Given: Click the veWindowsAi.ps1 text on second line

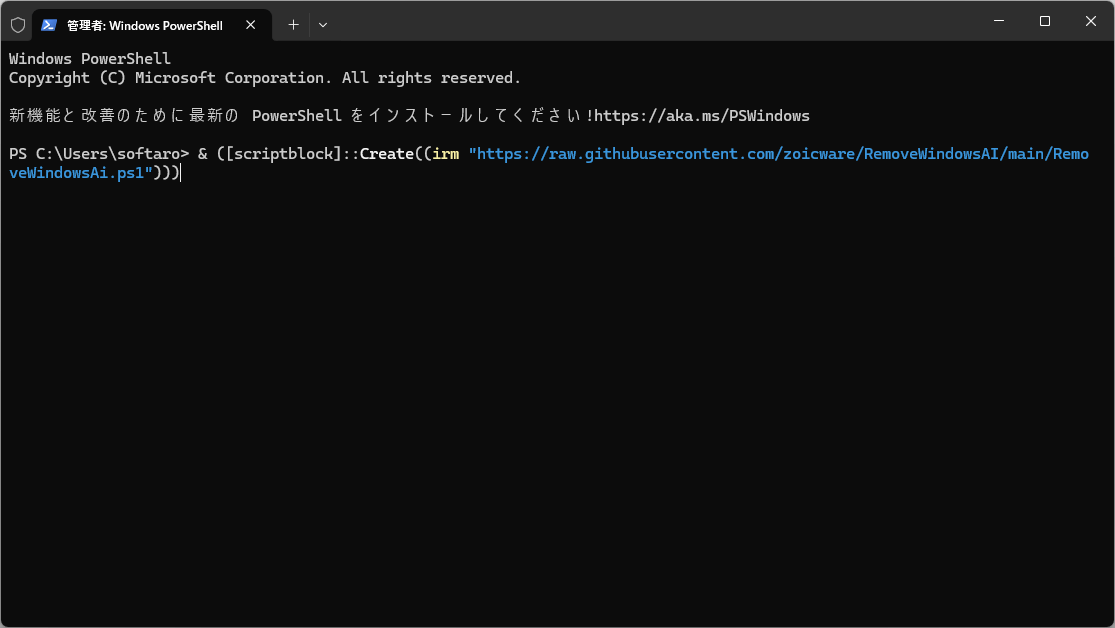Looking at the screenshot, I should click(x=80, y=173).
